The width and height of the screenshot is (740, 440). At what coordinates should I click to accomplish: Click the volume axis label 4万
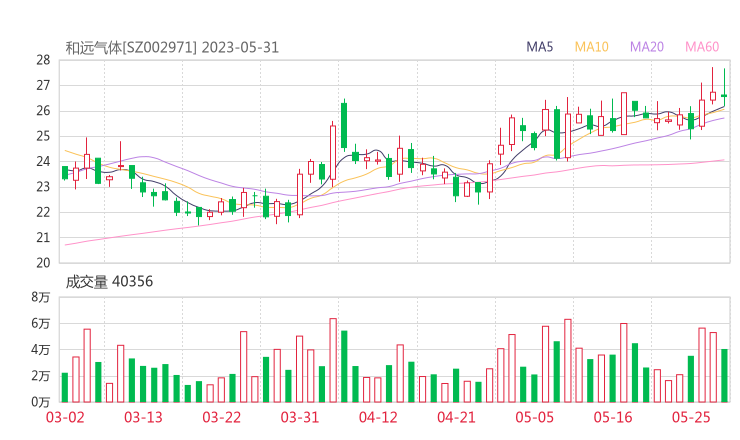point(41,350)
